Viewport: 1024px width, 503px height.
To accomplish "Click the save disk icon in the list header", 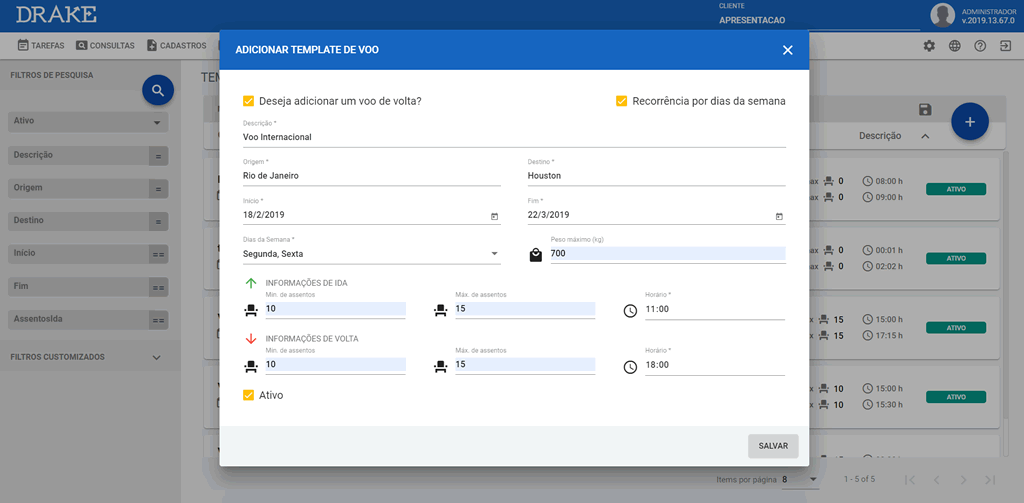I will (x=925, y=110).
